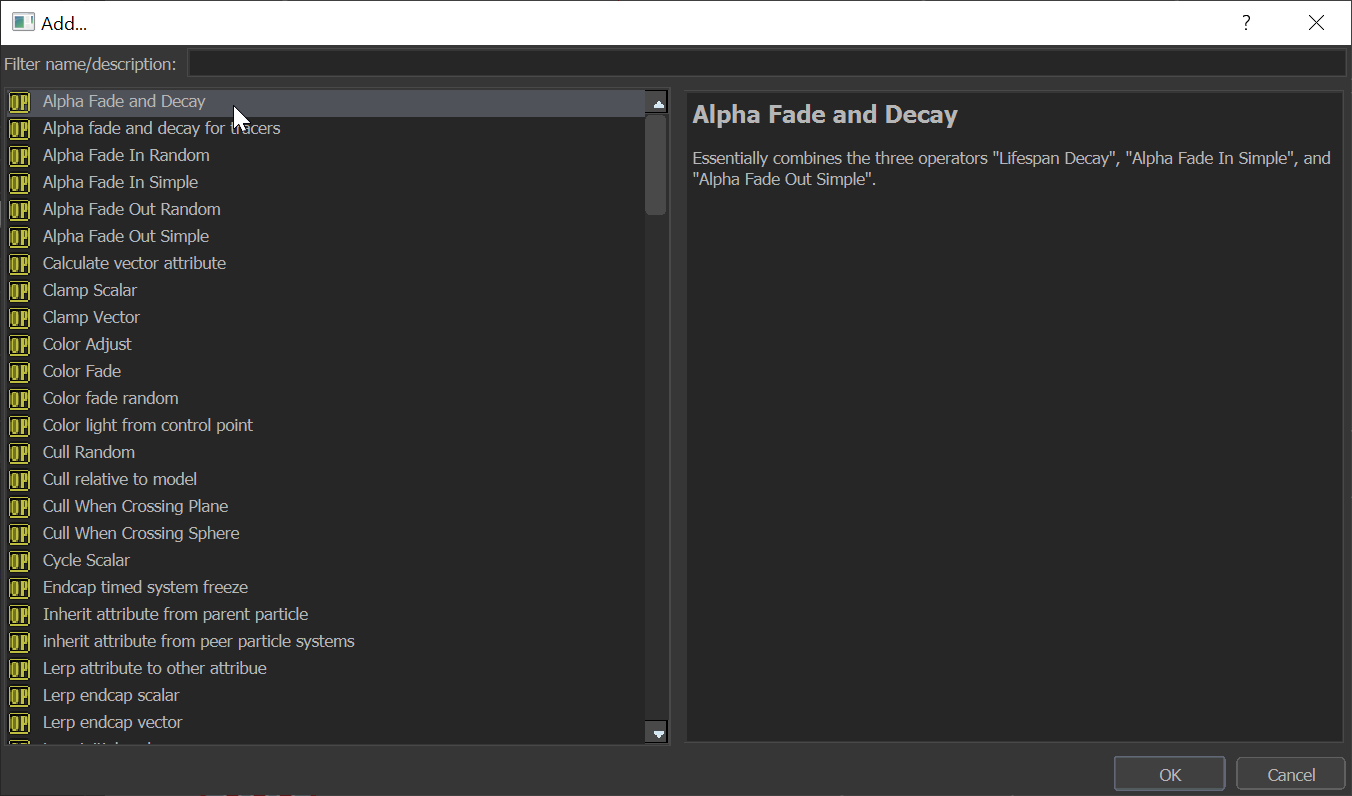Image resolution: width=1352 pixels, height=796 pixels.
Task: Choose Alpha Fade Out Random from list
Action: click(326, 210)
